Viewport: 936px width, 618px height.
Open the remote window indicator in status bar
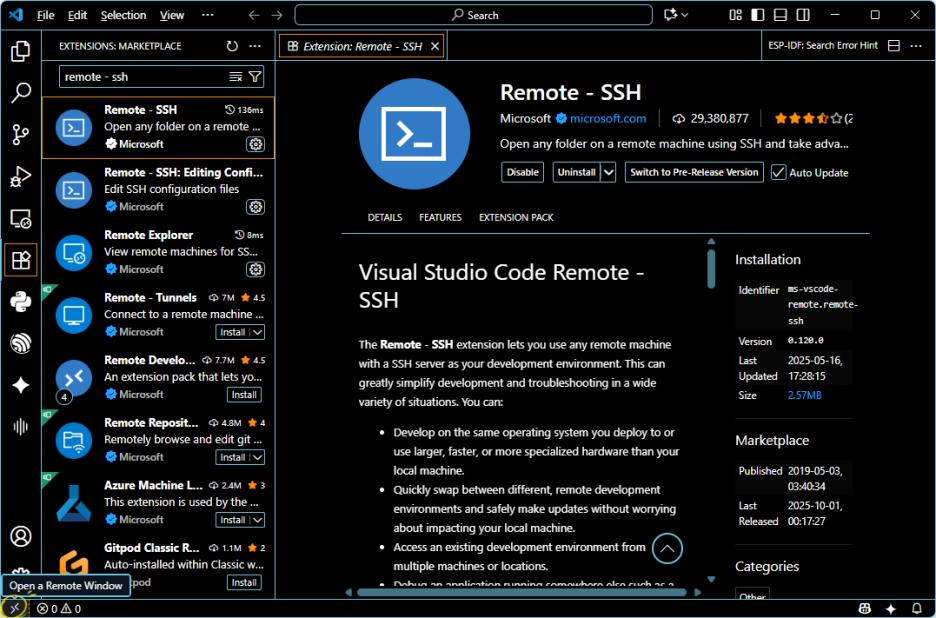click(x=15, y=608)
